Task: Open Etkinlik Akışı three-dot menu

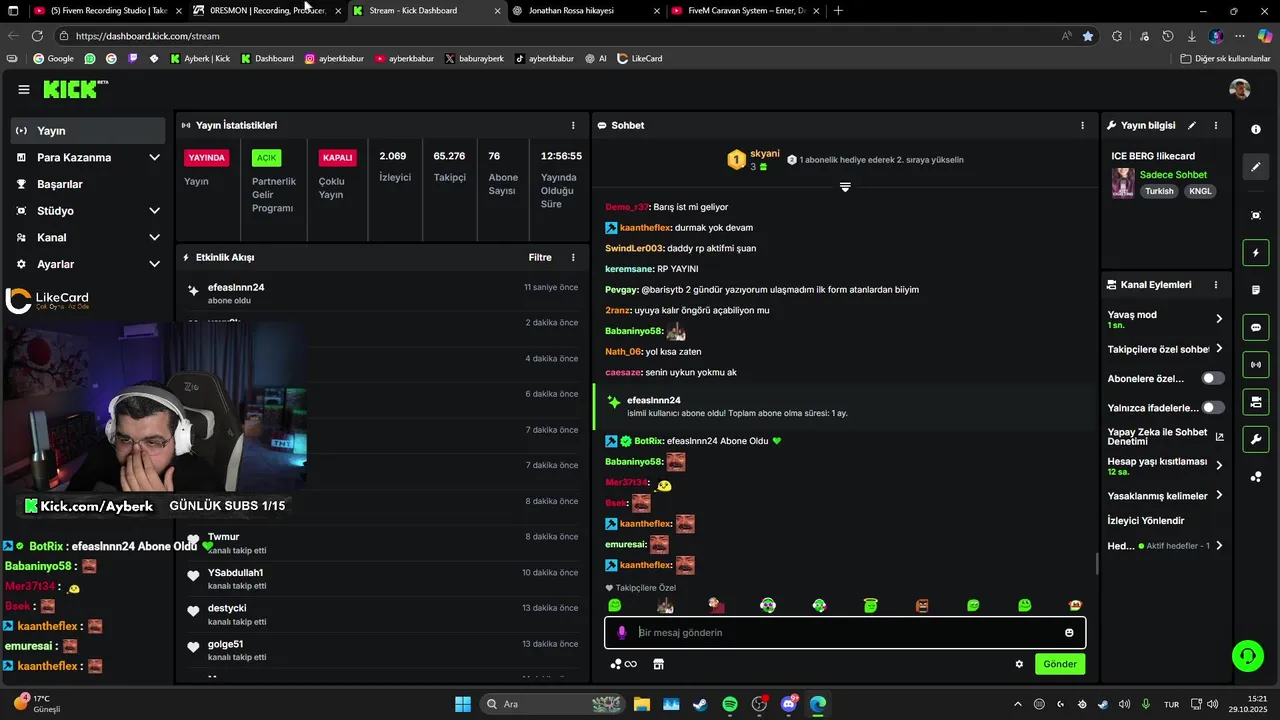Action: click(573, 258)
